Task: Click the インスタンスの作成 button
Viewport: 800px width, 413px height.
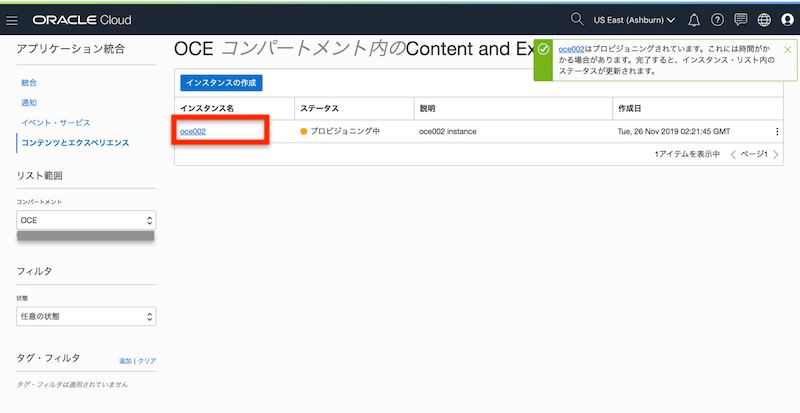Action: click(x=220, y=82)
